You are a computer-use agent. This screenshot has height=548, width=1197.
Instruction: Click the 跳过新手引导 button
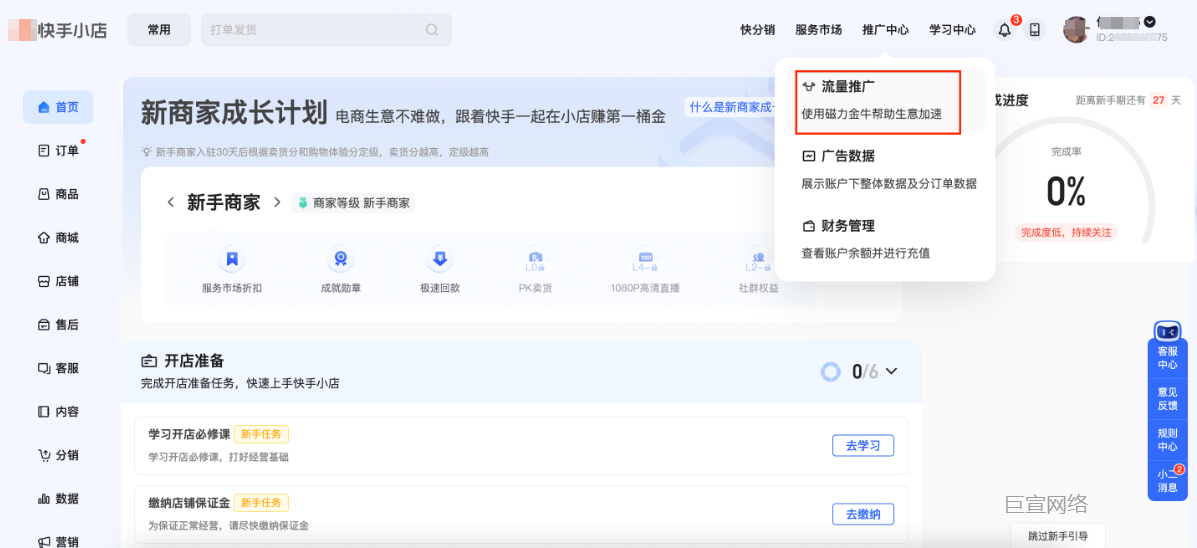tap(1057, 535)
